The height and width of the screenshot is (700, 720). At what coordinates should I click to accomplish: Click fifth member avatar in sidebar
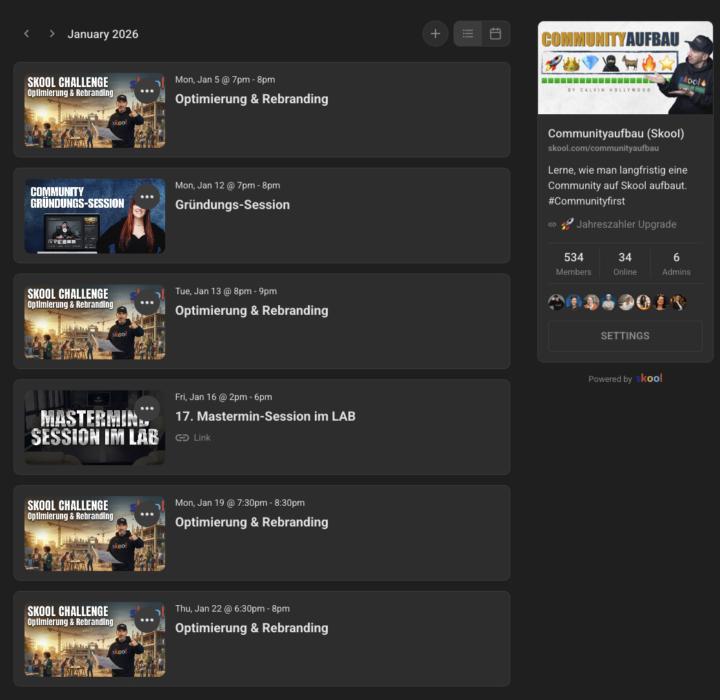pyautogui.click(x=626, y=302)
